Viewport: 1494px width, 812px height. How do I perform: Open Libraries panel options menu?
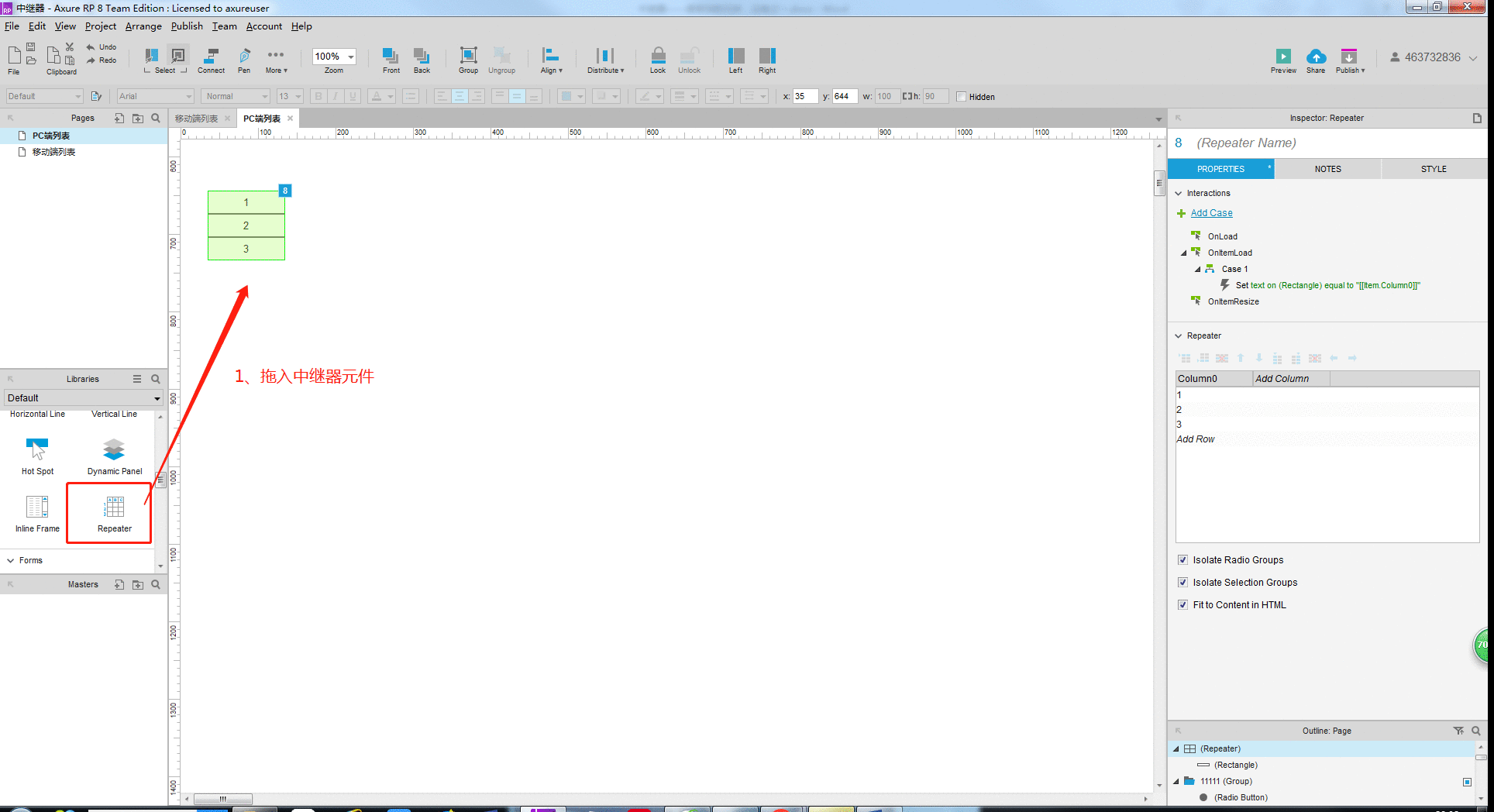point(137,379)
